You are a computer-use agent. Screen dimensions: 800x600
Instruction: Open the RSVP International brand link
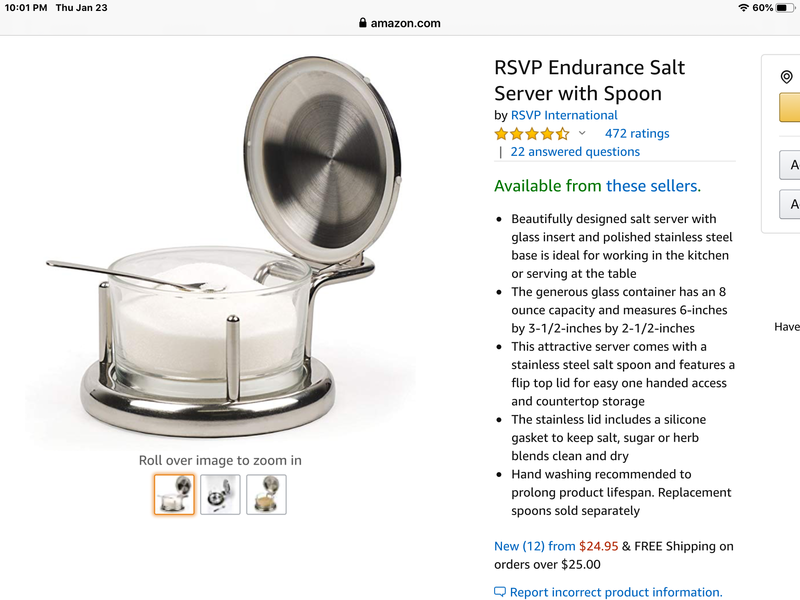point(564,115)
